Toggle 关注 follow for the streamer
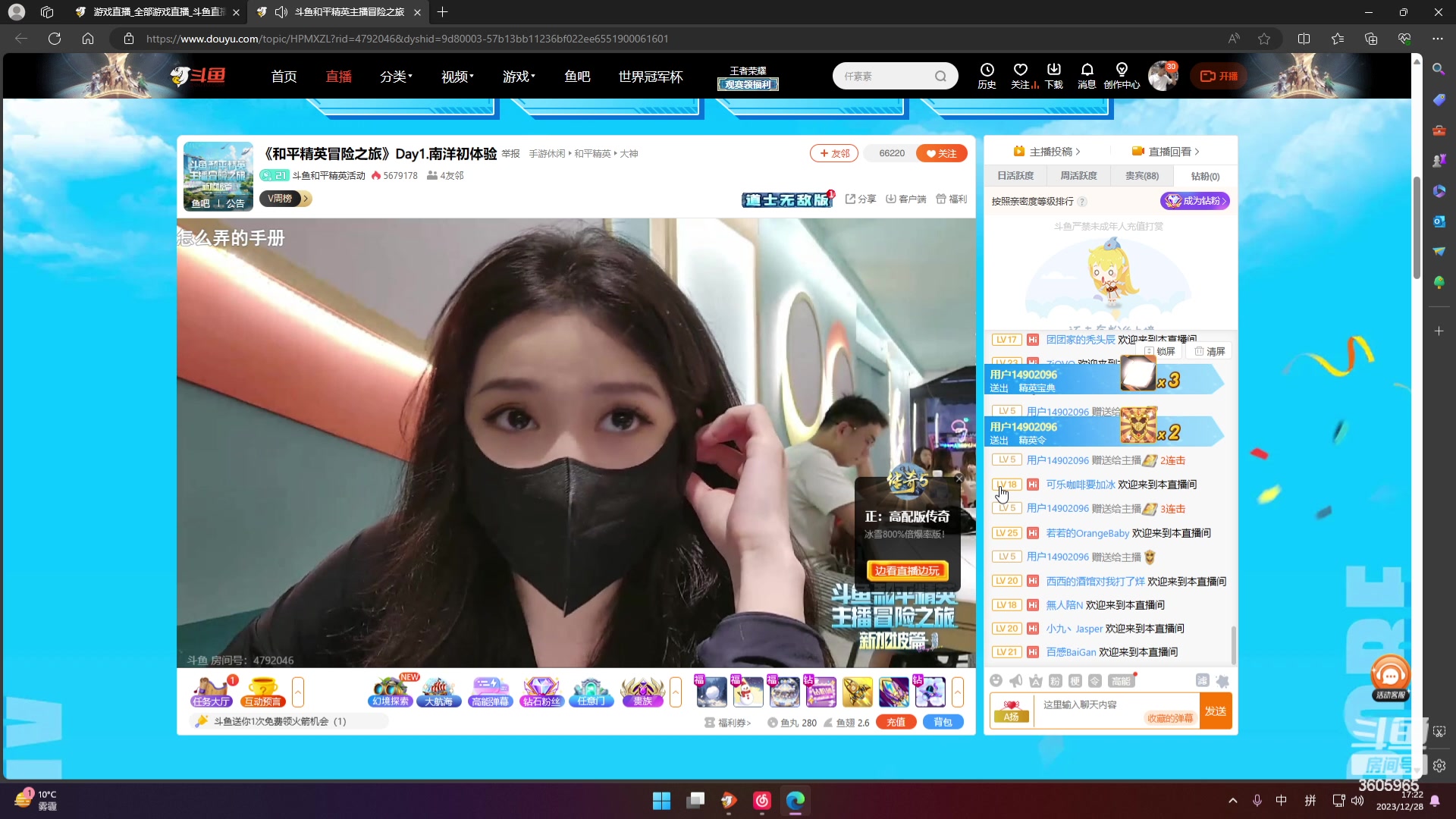 [941, 153]
